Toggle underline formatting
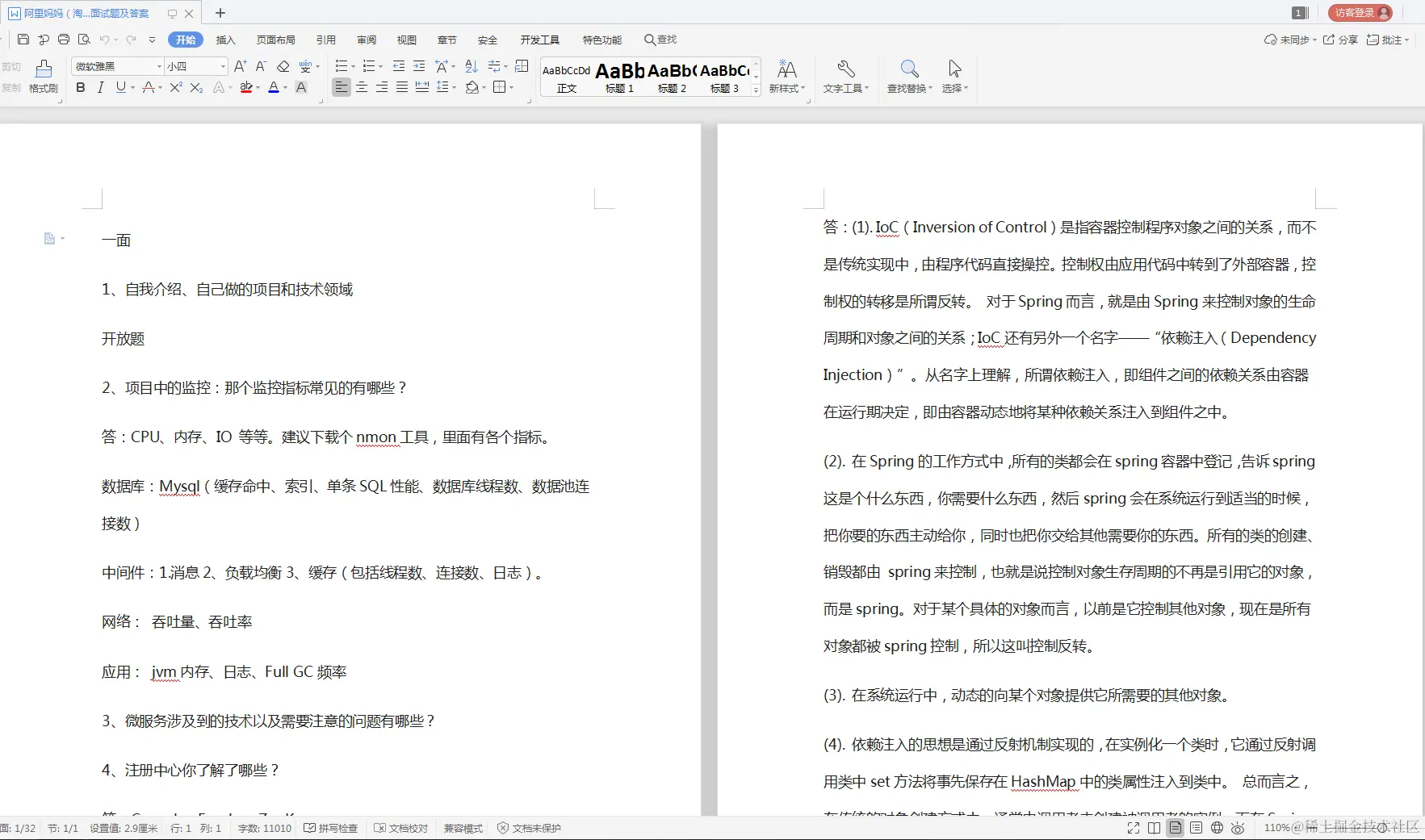Viewport: 1425px width, 840px height. tap(119, 88)
